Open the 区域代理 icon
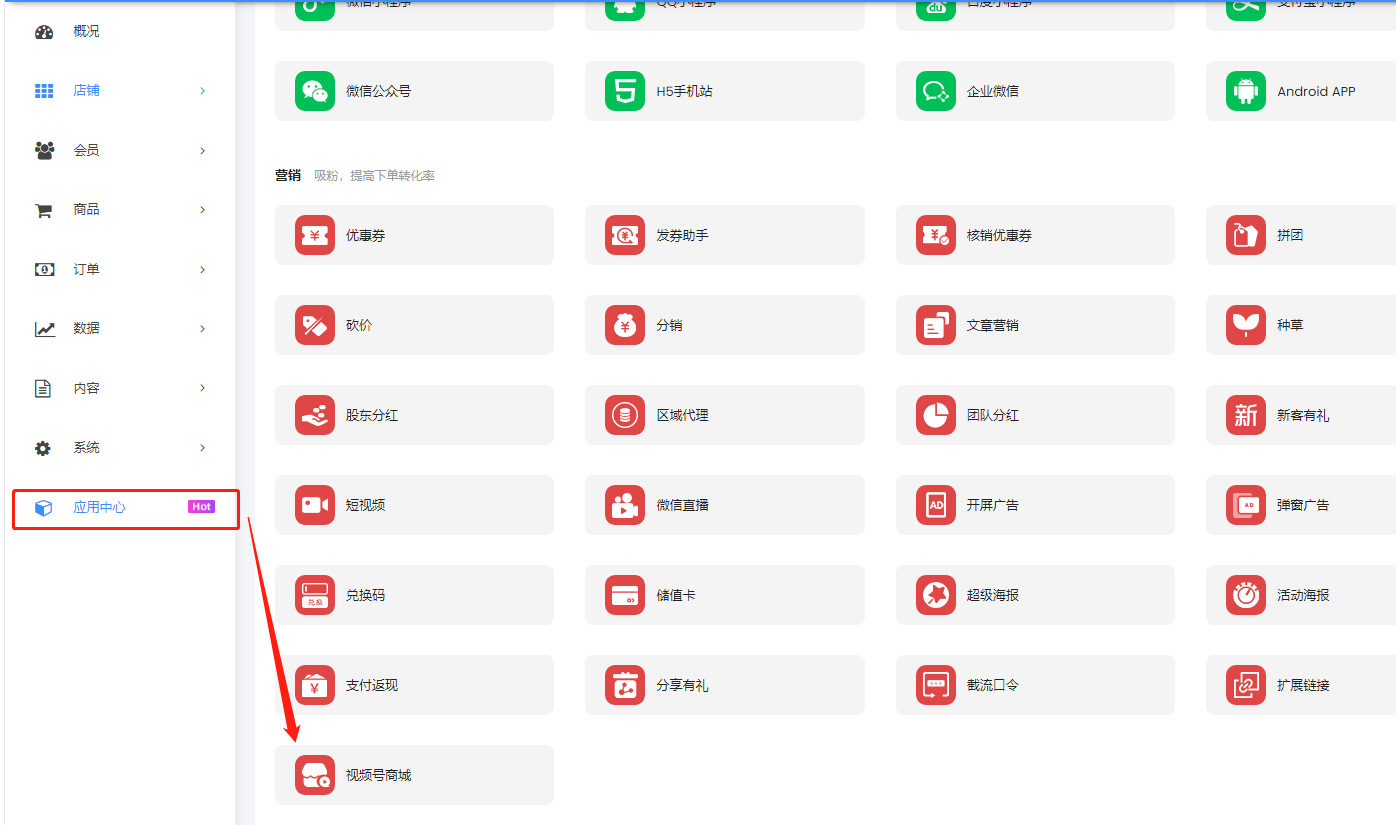The width and height of the screenshot is (1396, 825). (x=625, y=415)
